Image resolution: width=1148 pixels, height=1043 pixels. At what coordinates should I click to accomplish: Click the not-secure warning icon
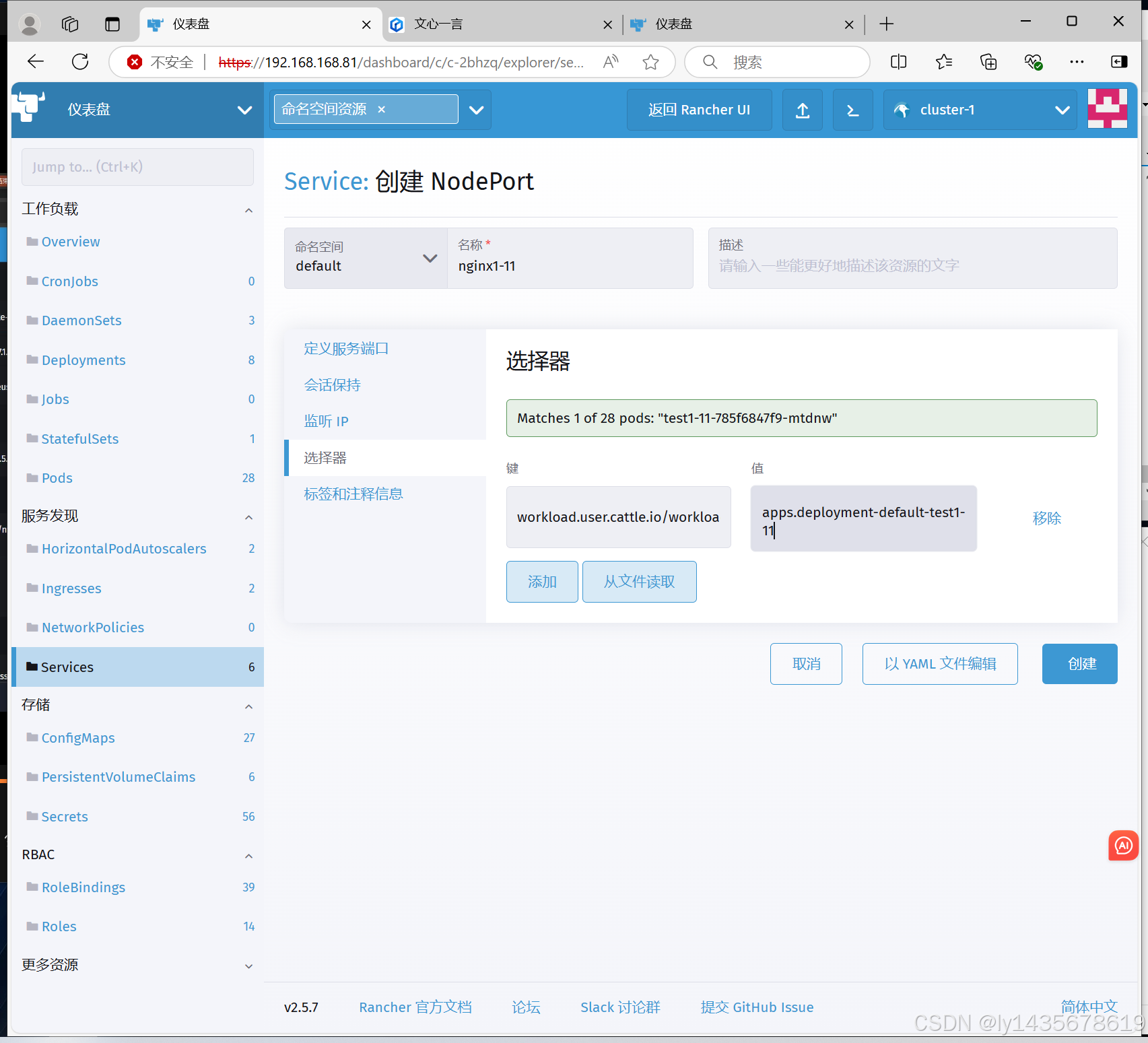(135, 62)
